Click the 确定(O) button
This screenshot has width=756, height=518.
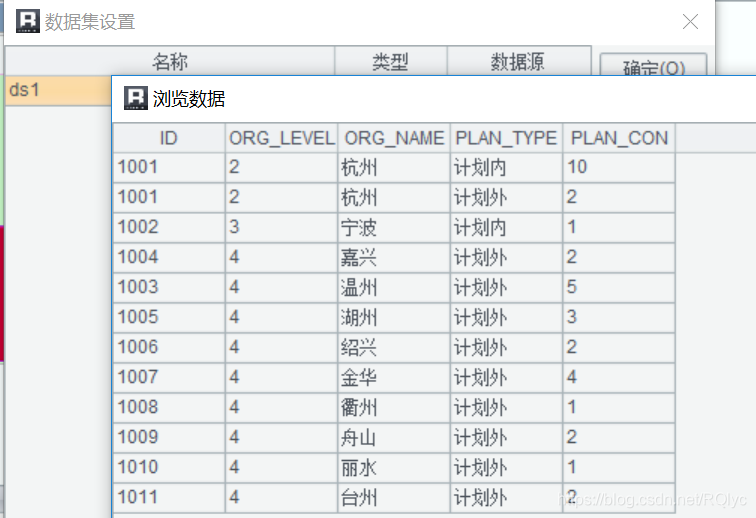pos(653,65)
